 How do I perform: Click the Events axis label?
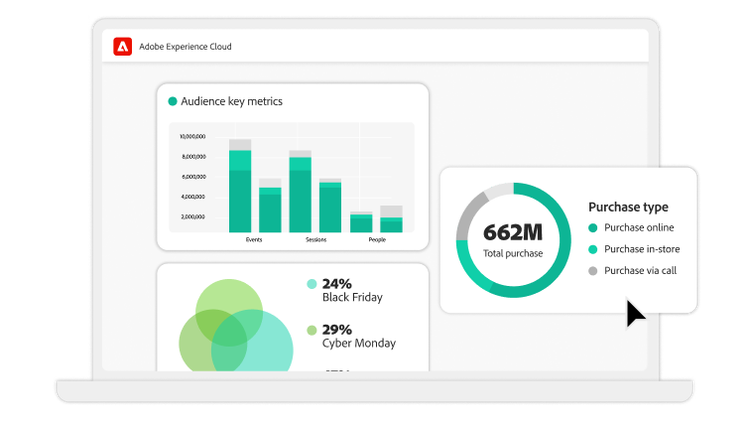(255, 240)
